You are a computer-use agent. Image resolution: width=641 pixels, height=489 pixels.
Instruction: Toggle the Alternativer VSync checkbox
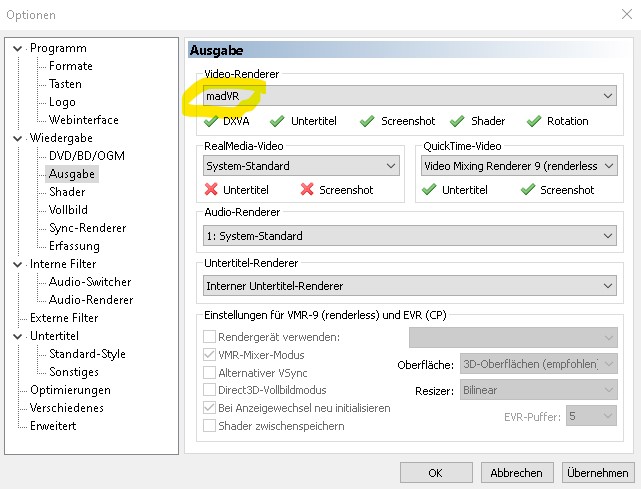click(209, 372)
